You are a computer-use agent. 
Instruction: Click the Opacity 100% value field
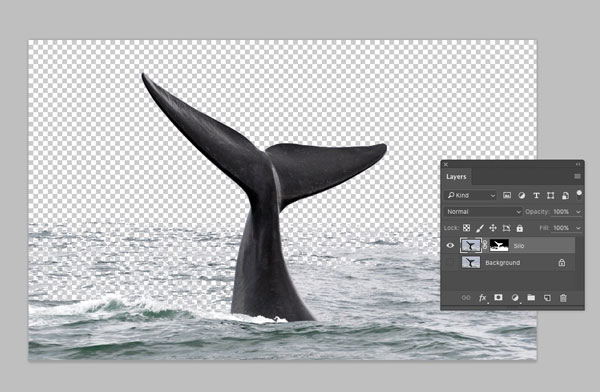(x=562, y=212)
